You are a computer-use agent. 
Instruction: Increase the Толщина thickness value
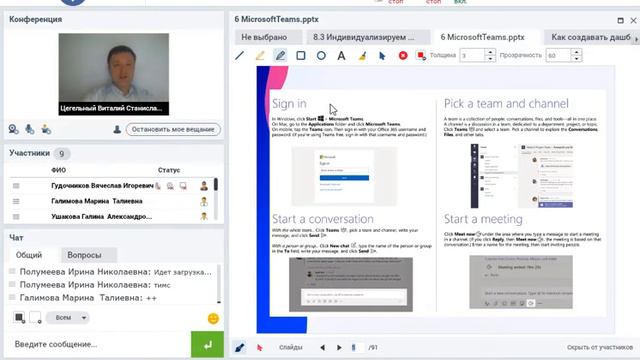tap(490, 52)
